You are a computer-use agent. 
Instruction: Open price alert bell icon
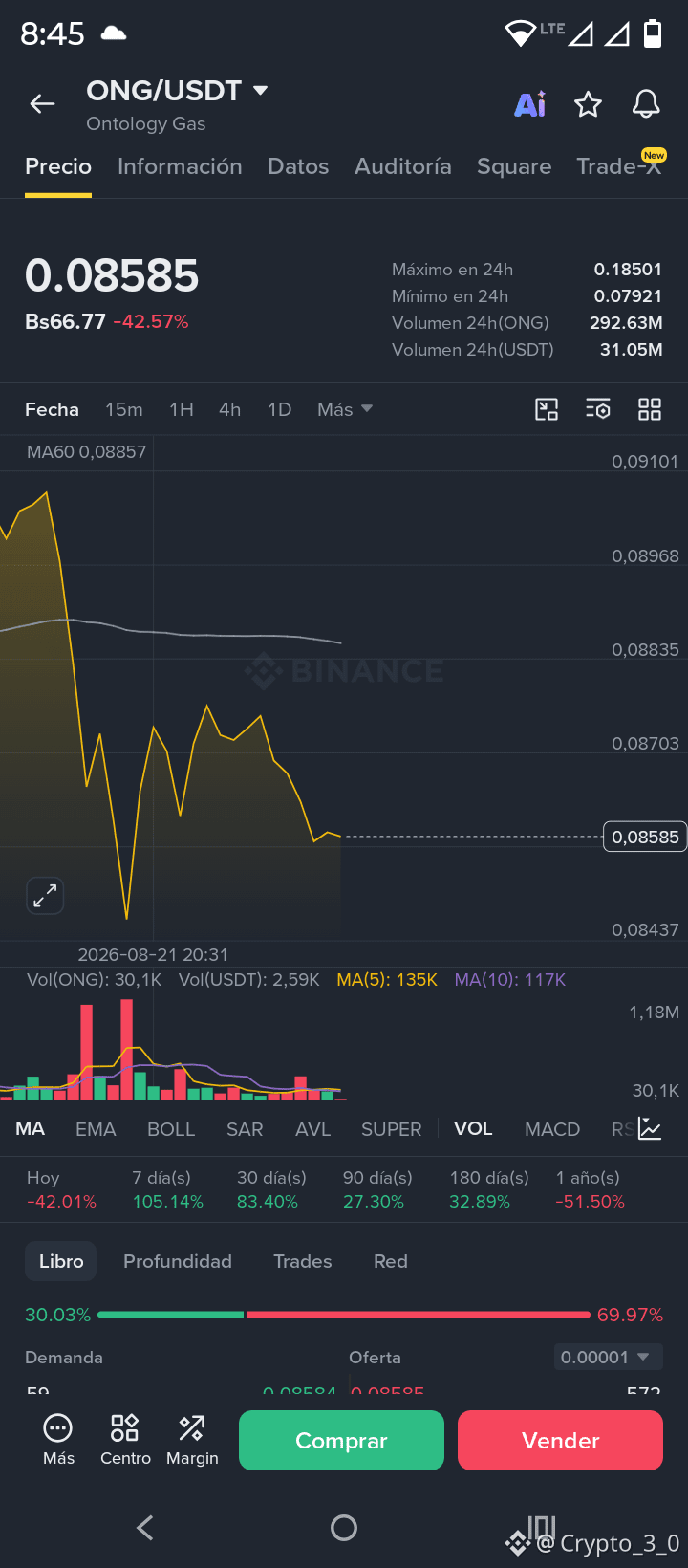646,104
